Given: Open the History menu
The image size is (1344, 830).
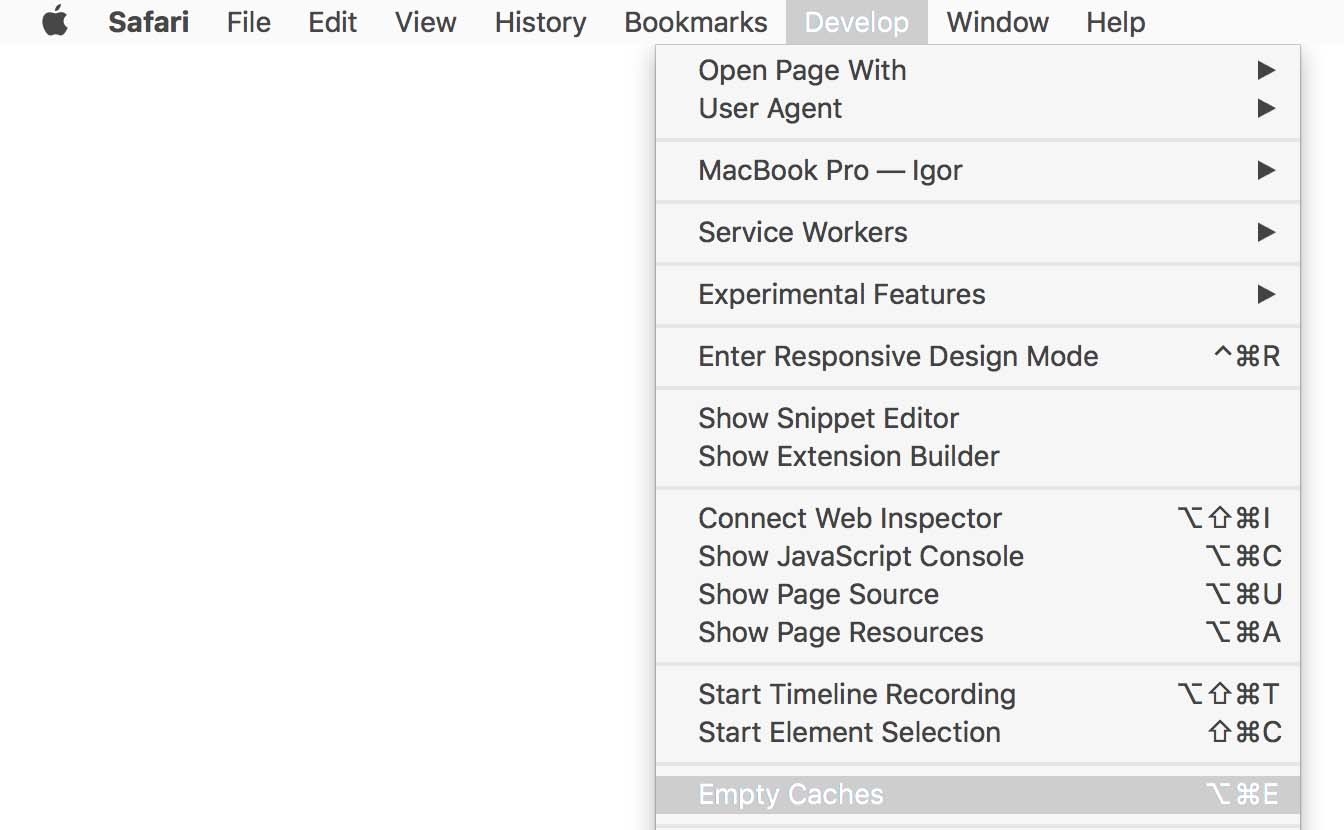Looking at the screenshot, I should [540, 21].
